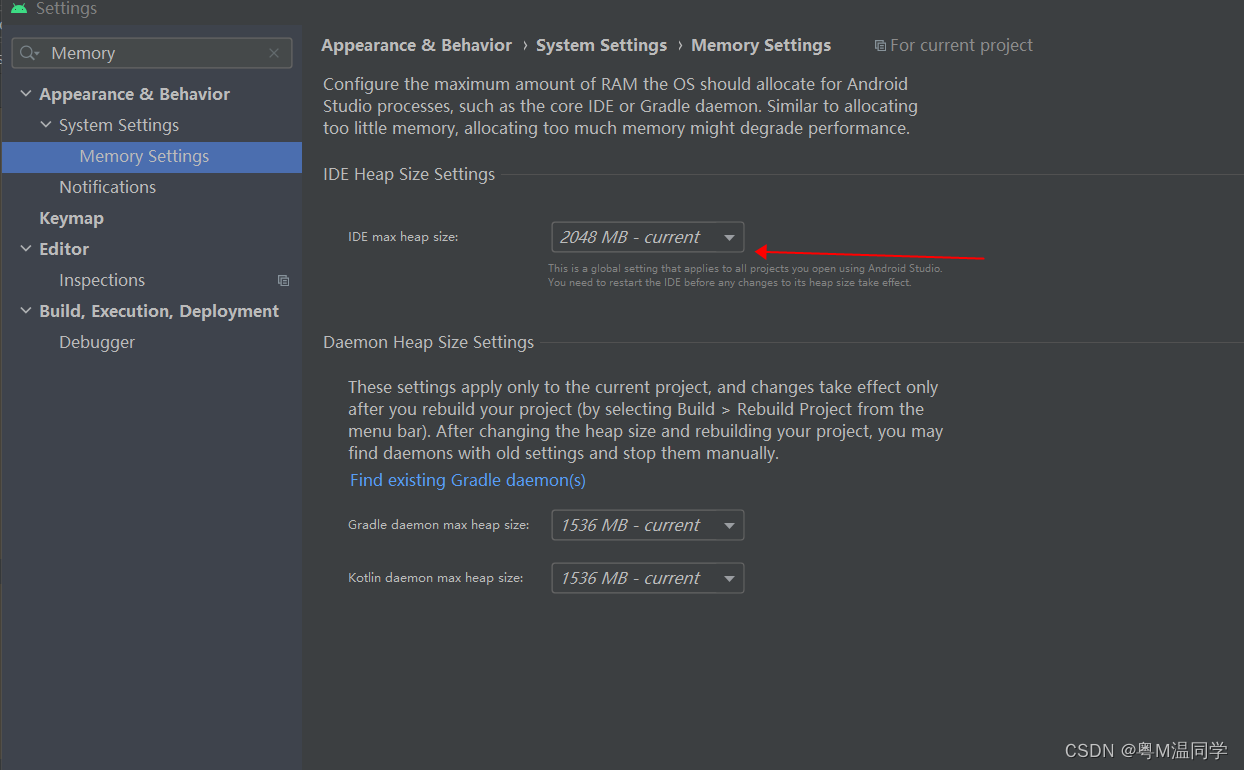Image resolution: width=1244 pixels, height=770 pixels.
Task: Click the settings icon beside Inspections
Action: pos(283,280)
